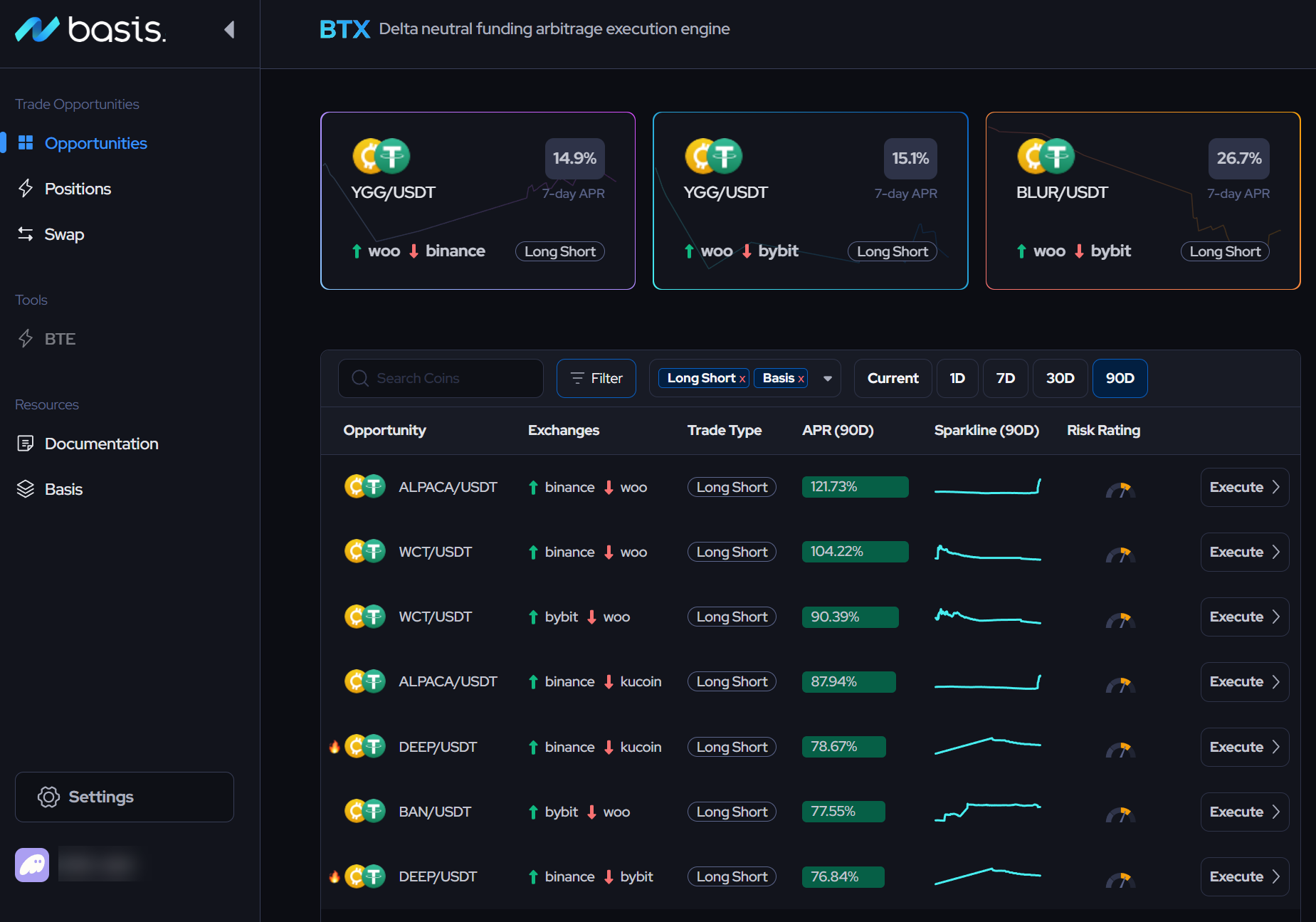Open the YGG/USDT woo bybit card
The image size is (1316, 922).
810,201
